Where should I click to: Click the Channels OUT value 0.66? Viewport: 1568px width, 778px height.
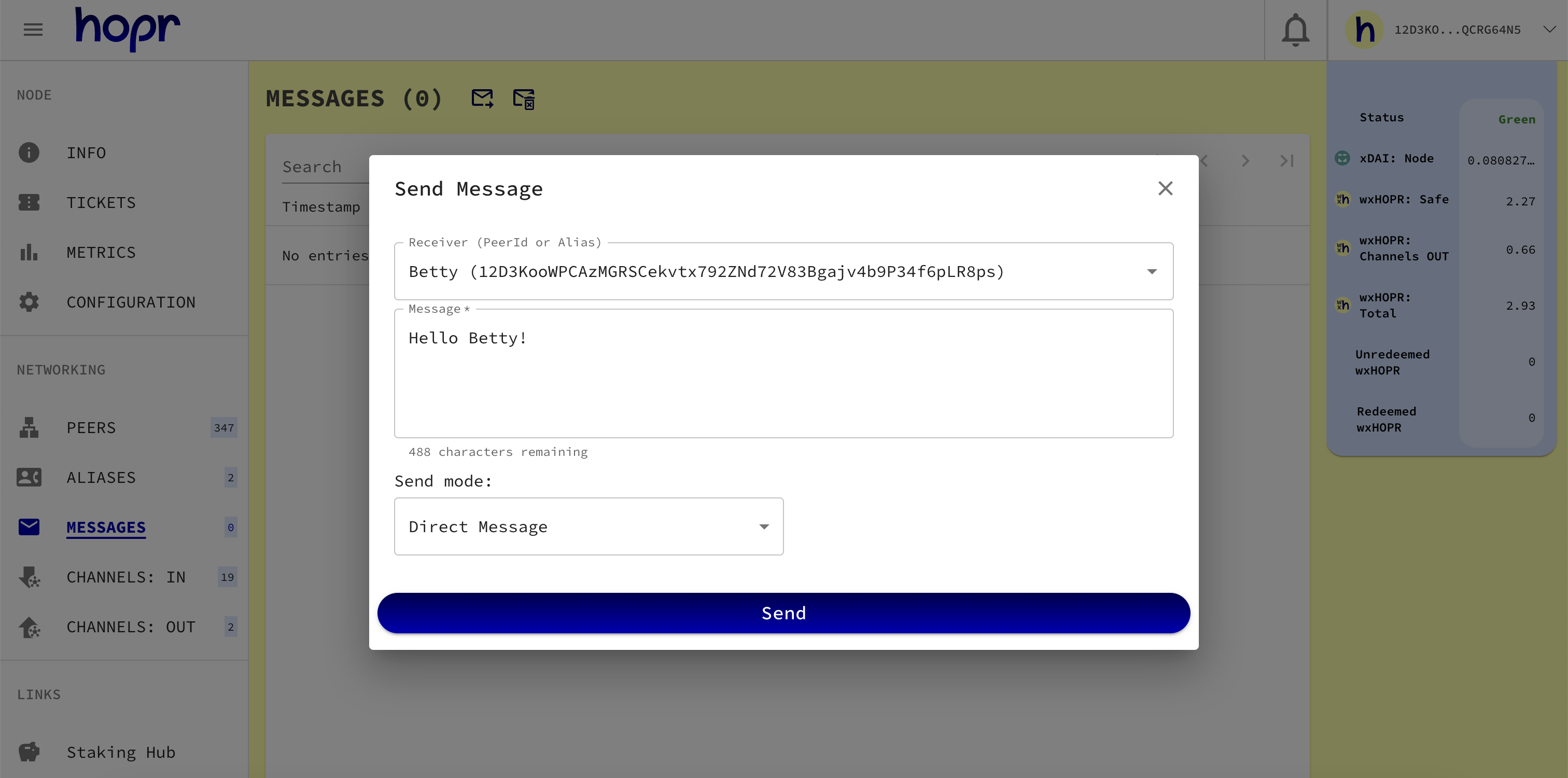pyautogui.click(x=1520, y=249)
